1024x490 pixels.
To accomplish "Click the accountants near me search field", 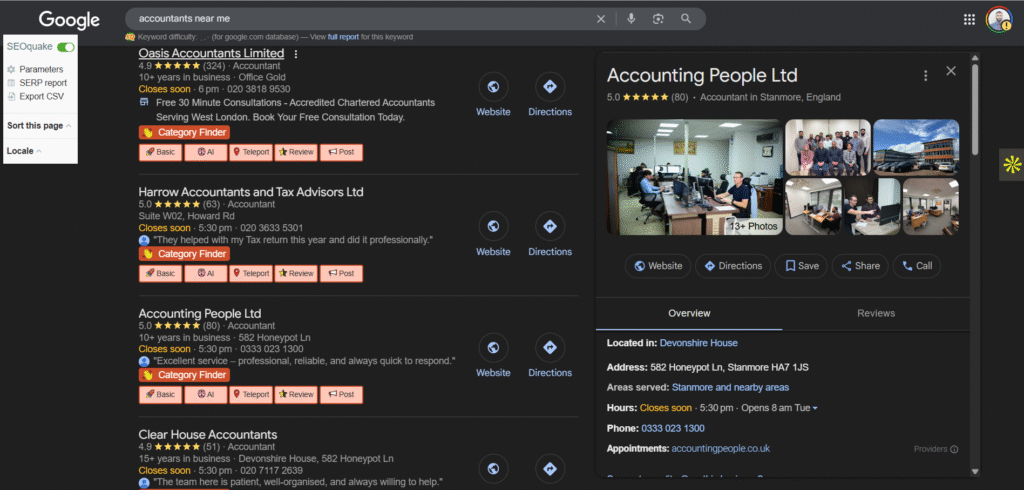I will (x=360, y=19).
